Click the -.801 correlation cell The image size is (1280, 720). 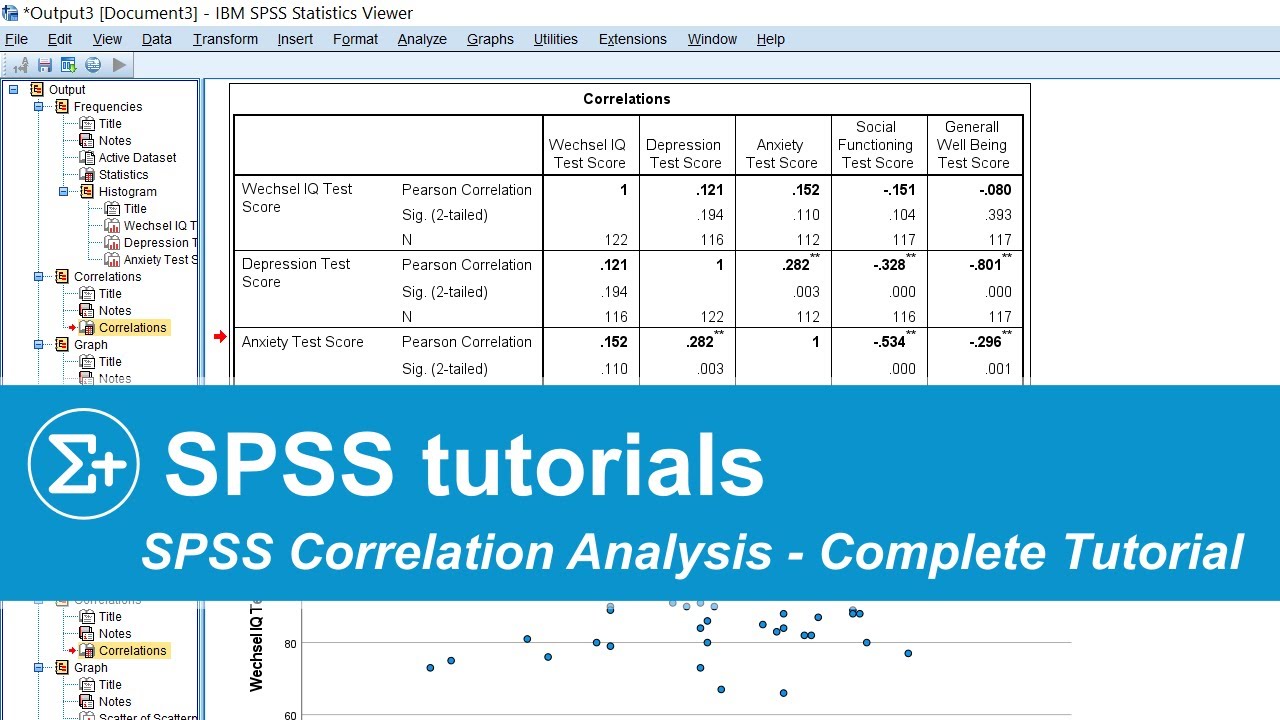click(x=990, y=265)
